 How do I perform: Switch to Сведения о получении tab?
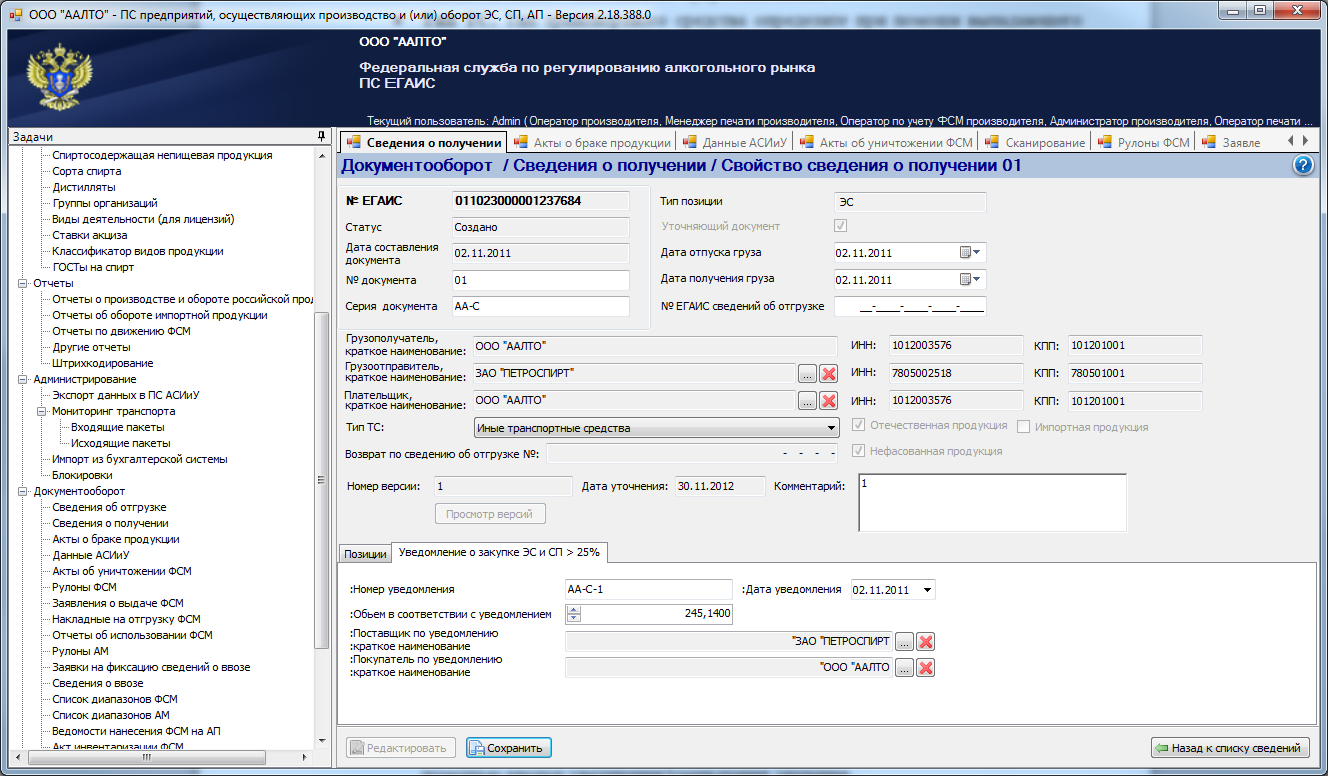click(423, 143)
